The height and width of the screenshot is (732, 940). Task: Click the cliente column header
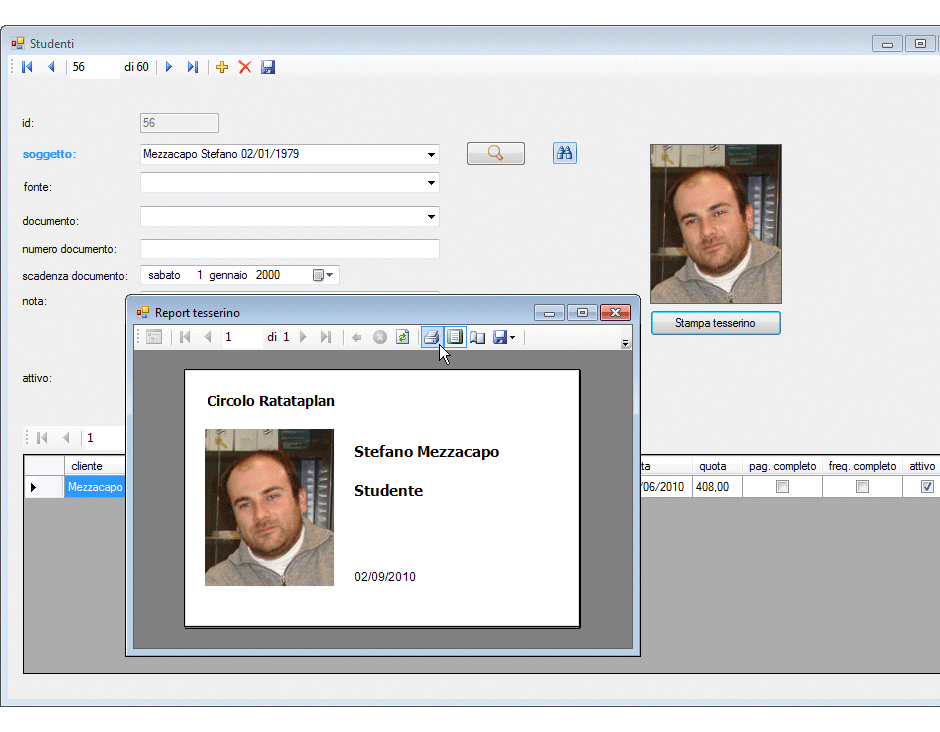click(95, 466)
